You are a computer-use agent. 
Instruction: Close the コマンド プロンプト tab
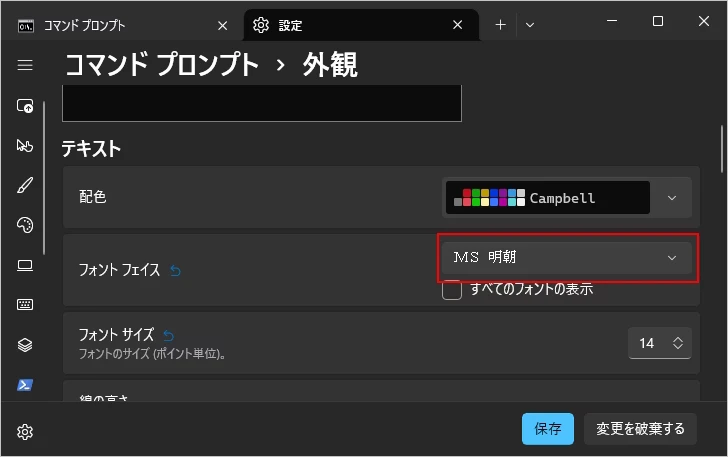[x=222, y=26]
